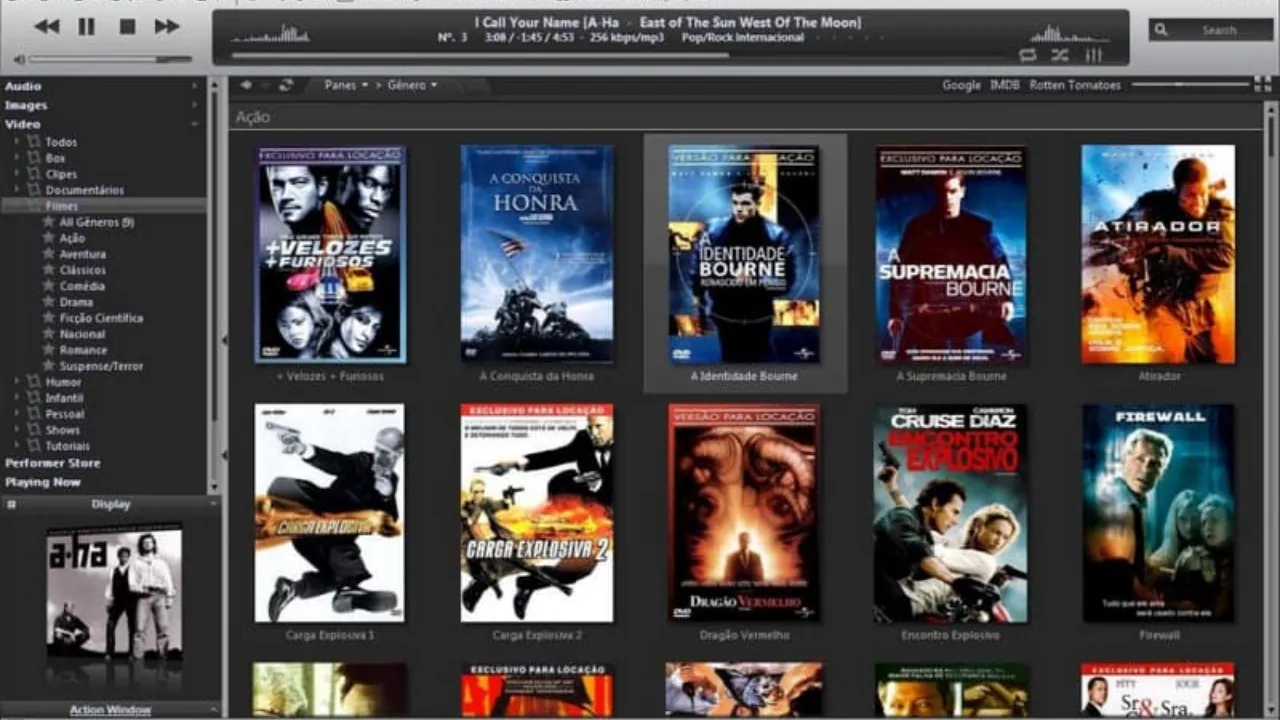Image resolution: width=1280 pixels, height=720 pixels.
Task: Click the Shows library icon
Action: point(34,430)
